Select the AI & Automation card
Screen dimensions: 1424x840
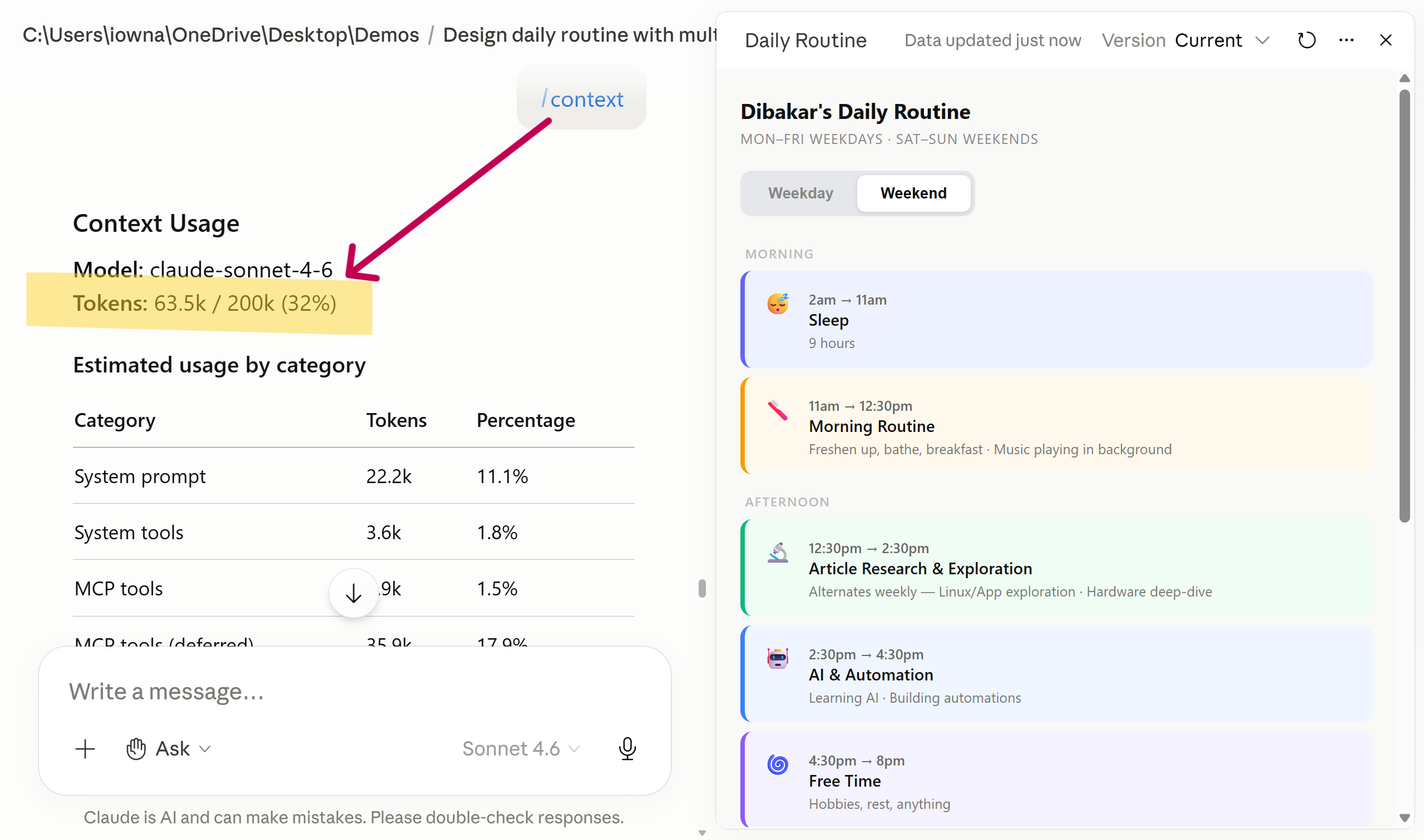tap(1056, 674)
